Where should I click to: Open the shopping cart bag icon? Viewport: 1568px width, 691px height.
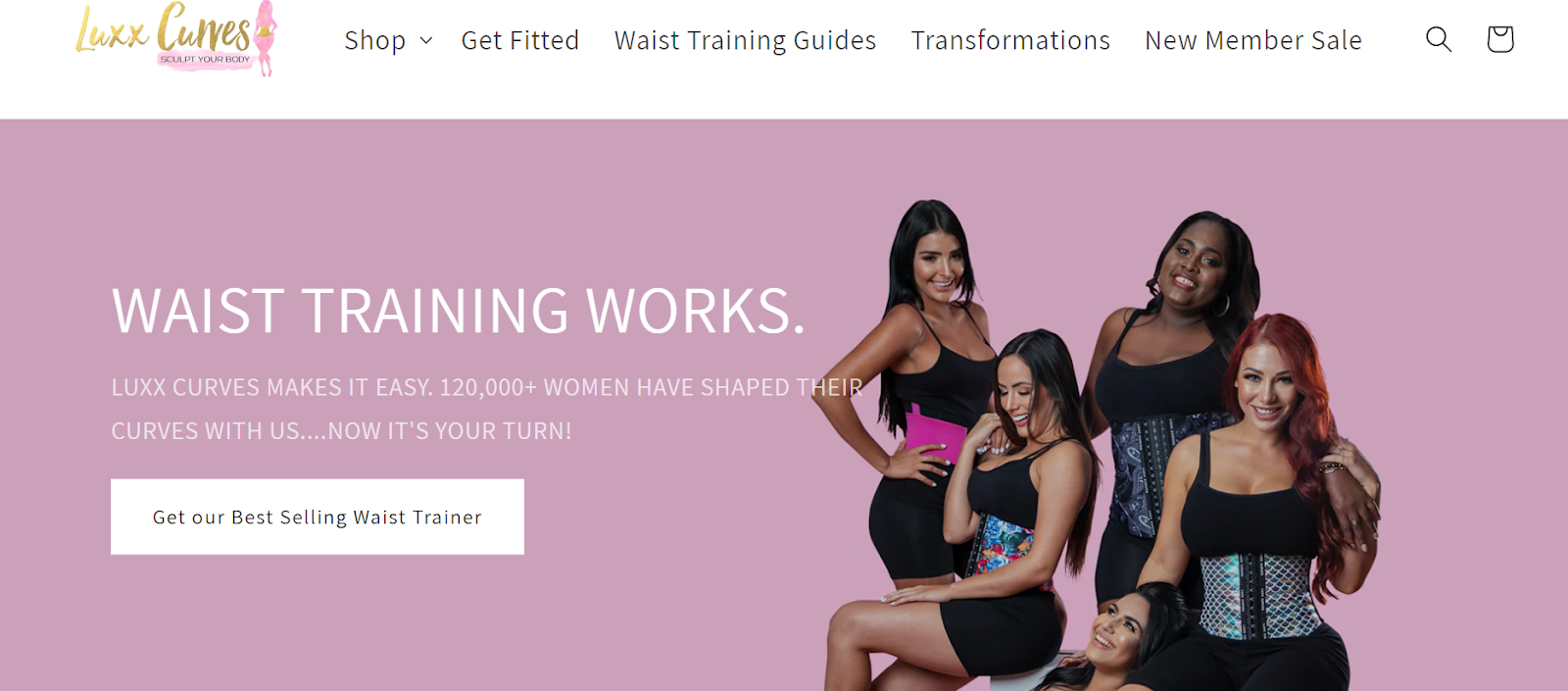point(1499,39)
